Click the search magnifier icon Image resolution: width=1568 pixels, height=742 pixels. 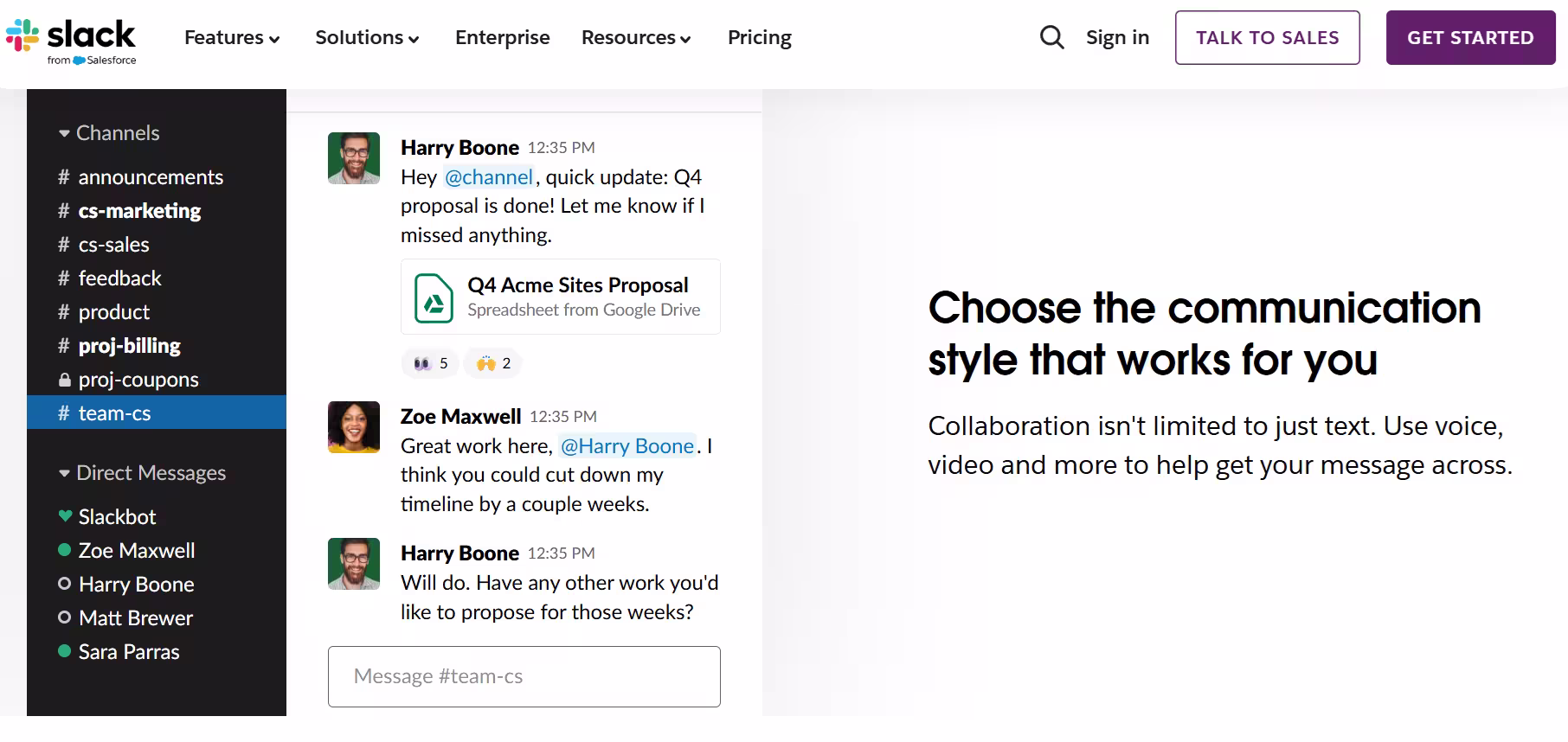[x=1051, y=37]
